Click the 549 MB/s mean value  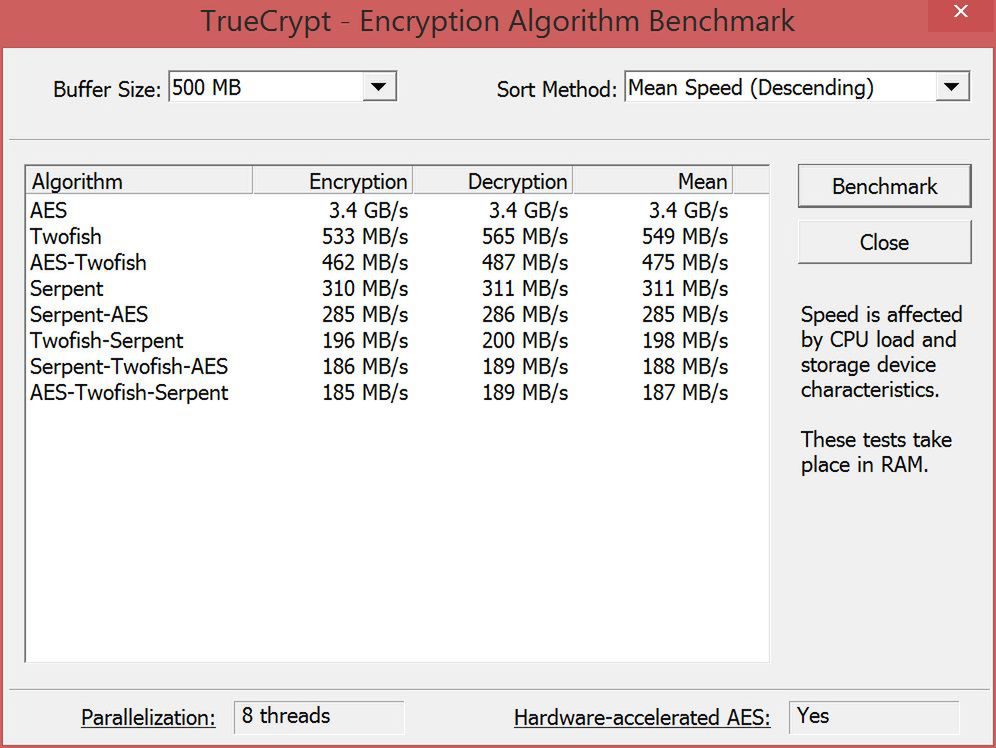coord(685,236)
